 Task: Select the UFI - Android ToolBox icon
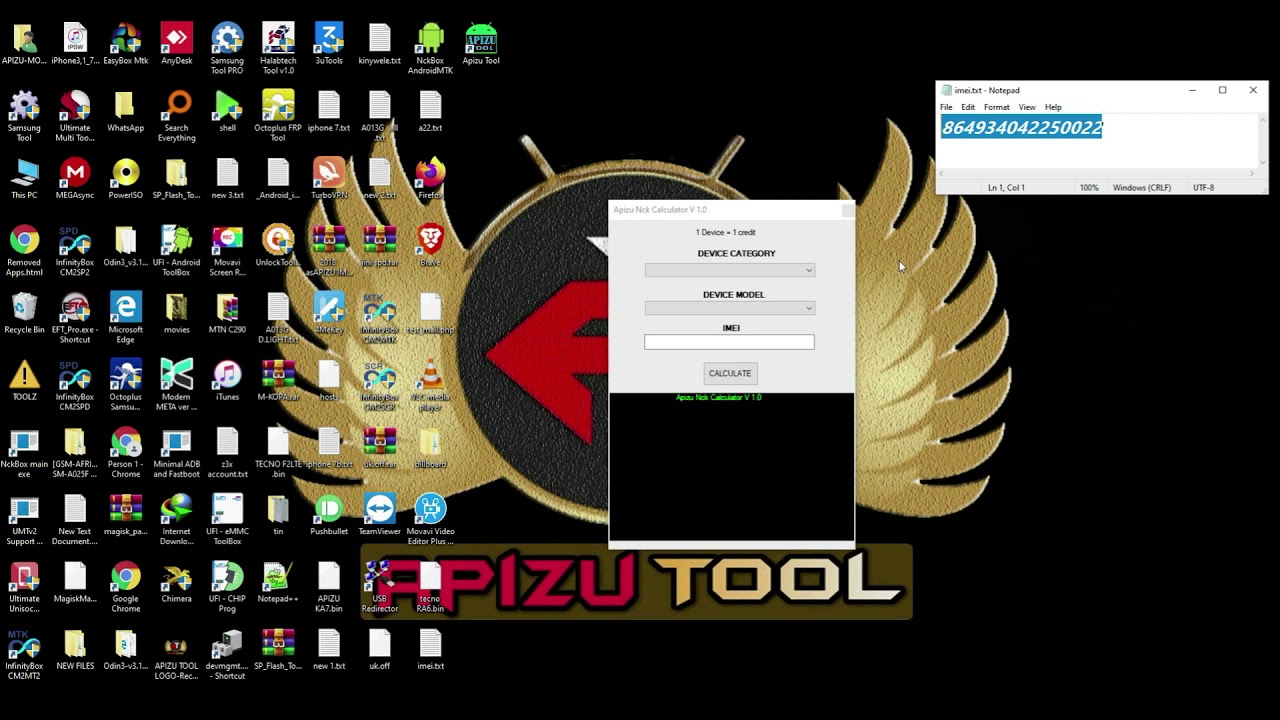(176, 252)
